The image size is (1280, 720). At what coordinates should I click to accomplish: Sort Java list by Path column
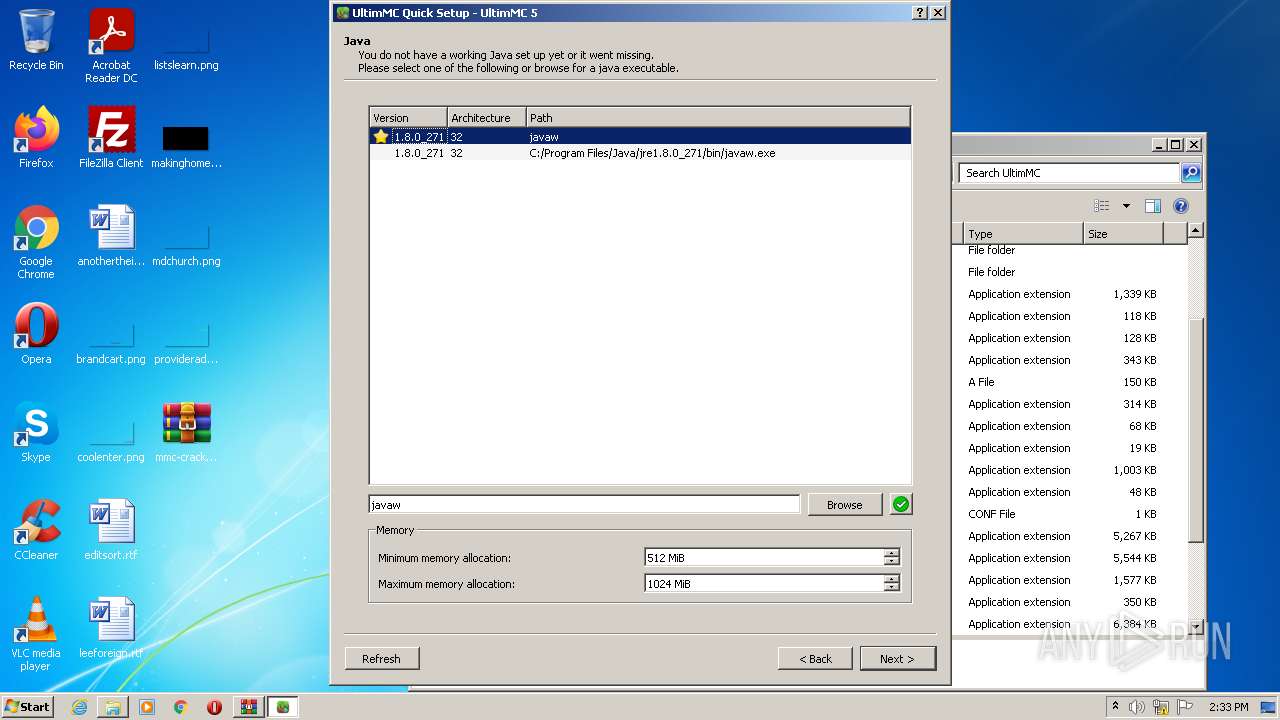coord(718,117)
